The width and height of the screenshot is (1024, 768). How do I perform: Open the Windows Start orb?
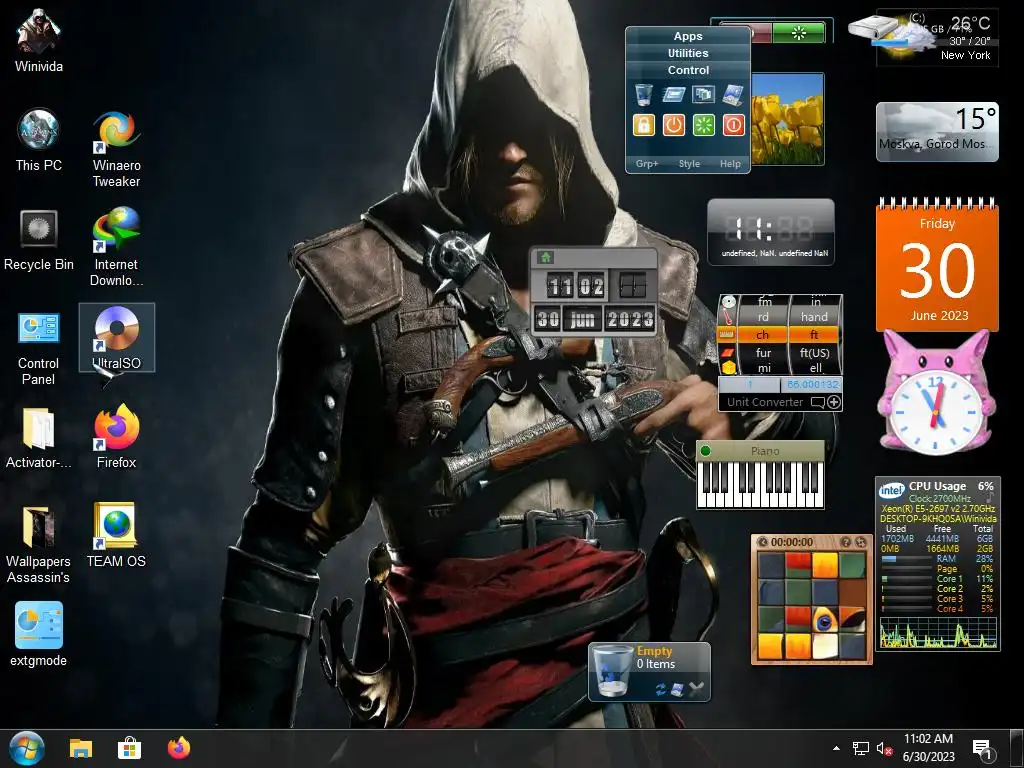[27, 748]
